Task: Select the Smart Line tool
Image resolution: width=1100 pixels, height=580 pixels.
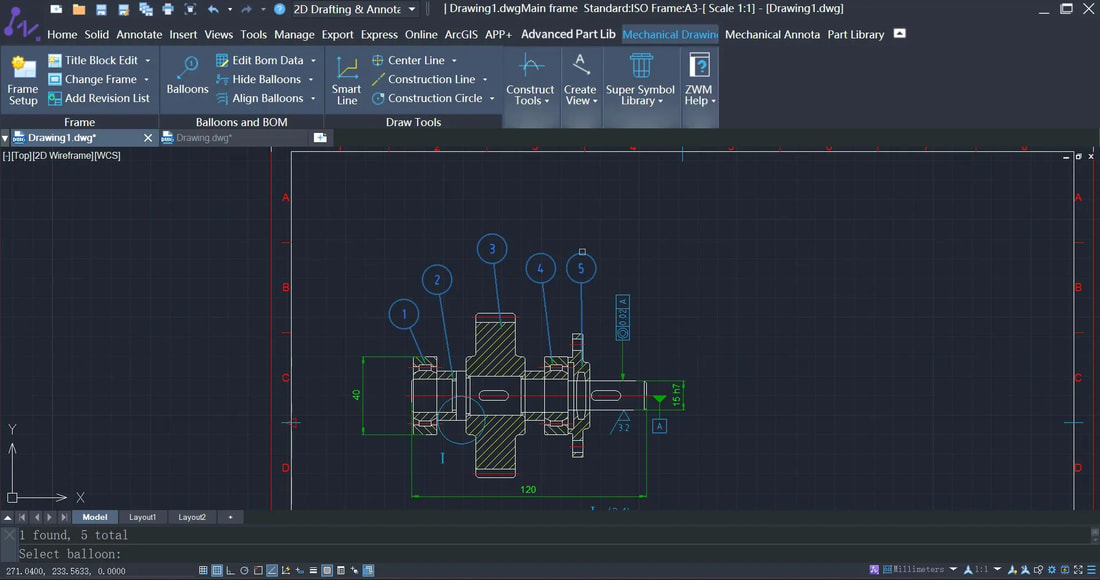Action: click(x=347, y=80)
